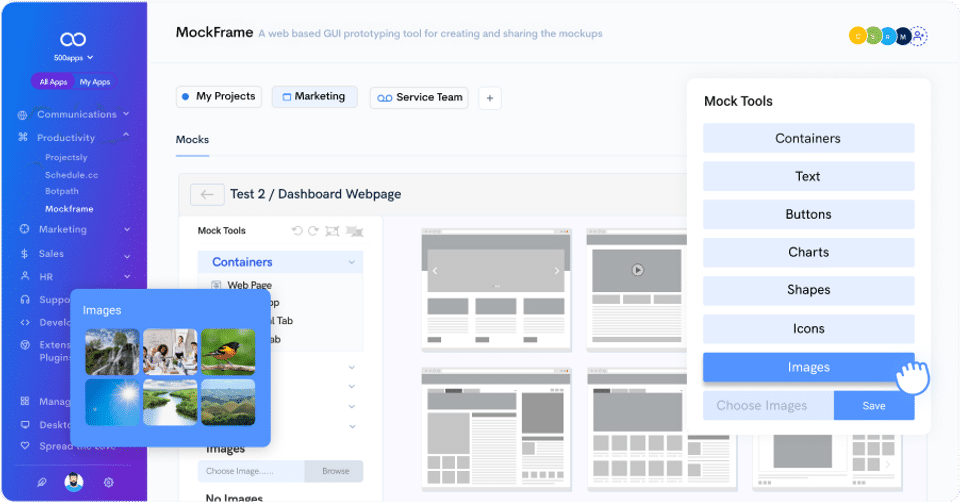Open the user avatar in sidebar footer
The width and height of the screenshot is (960, 502).
(74, 482)
